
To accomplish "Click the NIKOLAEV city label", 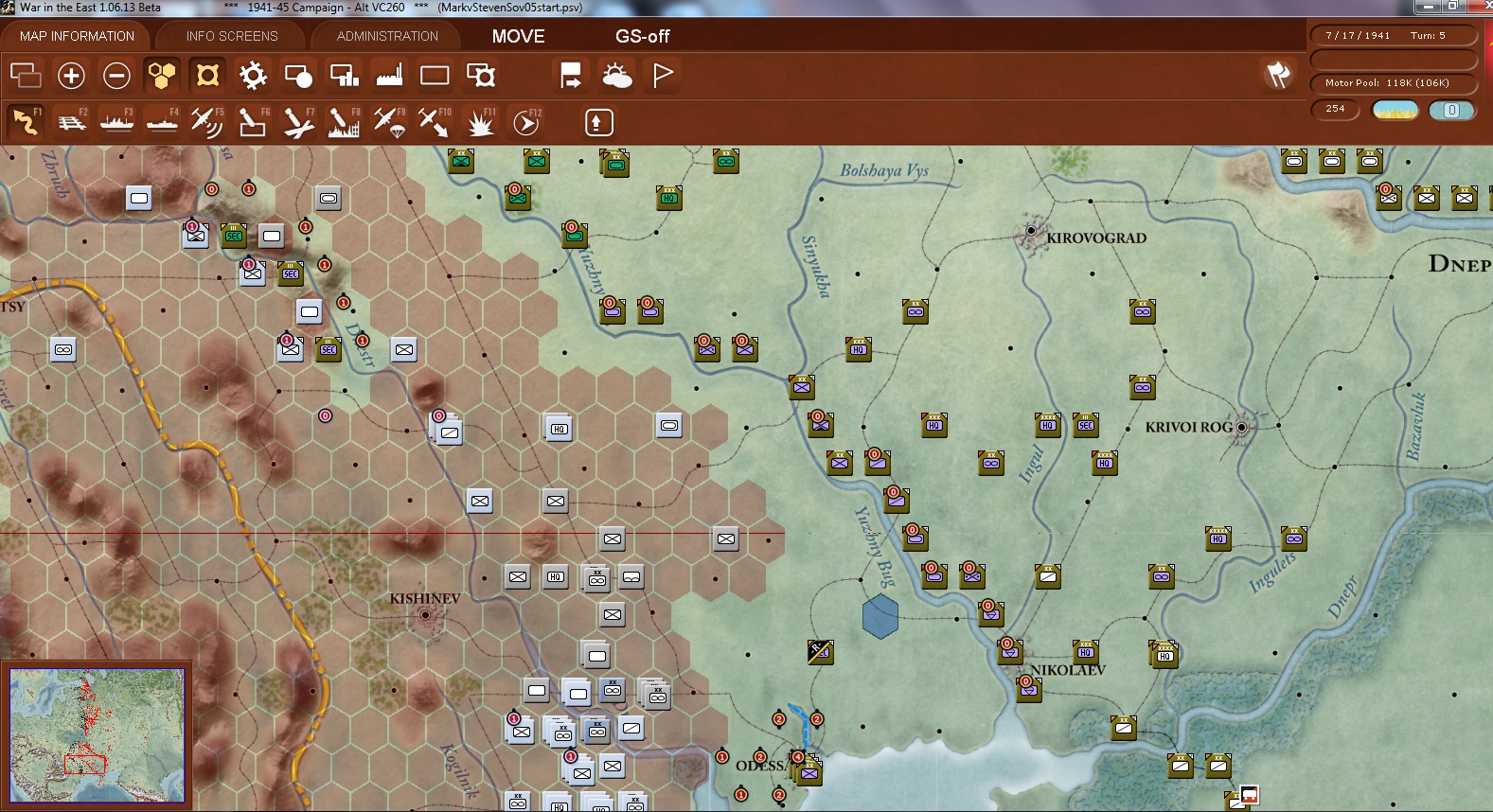I will [x=1068, y=670].
